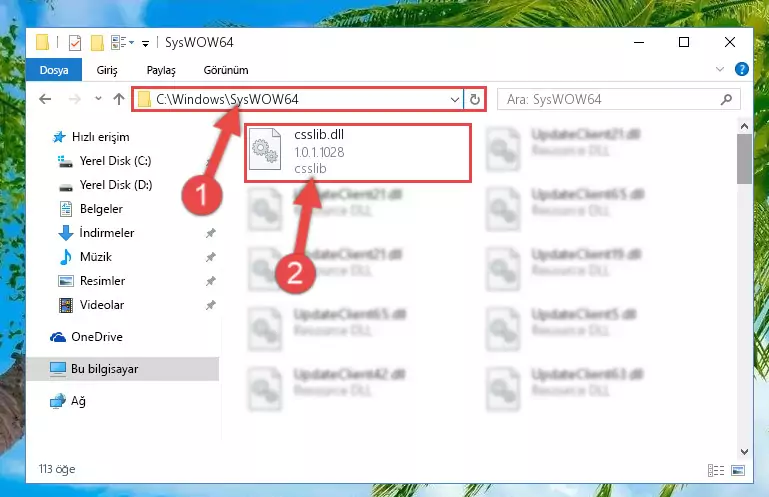This screenshot has width=769, height=497.
Task: Click the scrollbar down arrow
Action: [x=744, y=452]
